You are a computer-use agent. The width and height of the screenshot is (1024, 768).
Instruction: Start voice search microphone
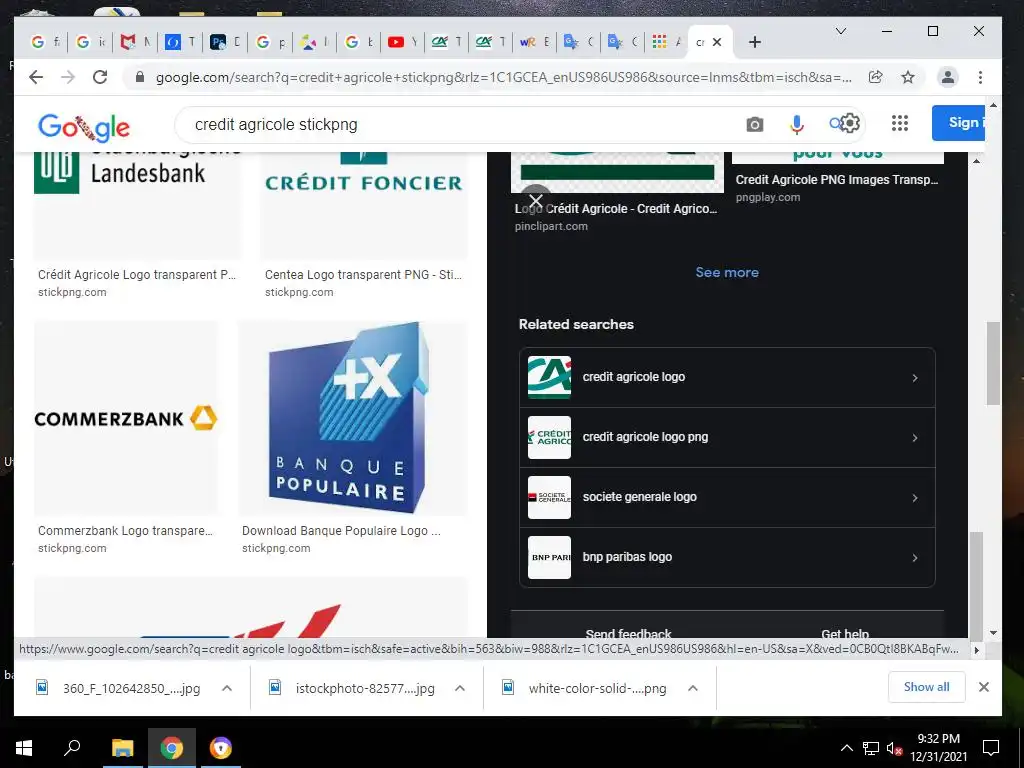[x=796, y=124]
